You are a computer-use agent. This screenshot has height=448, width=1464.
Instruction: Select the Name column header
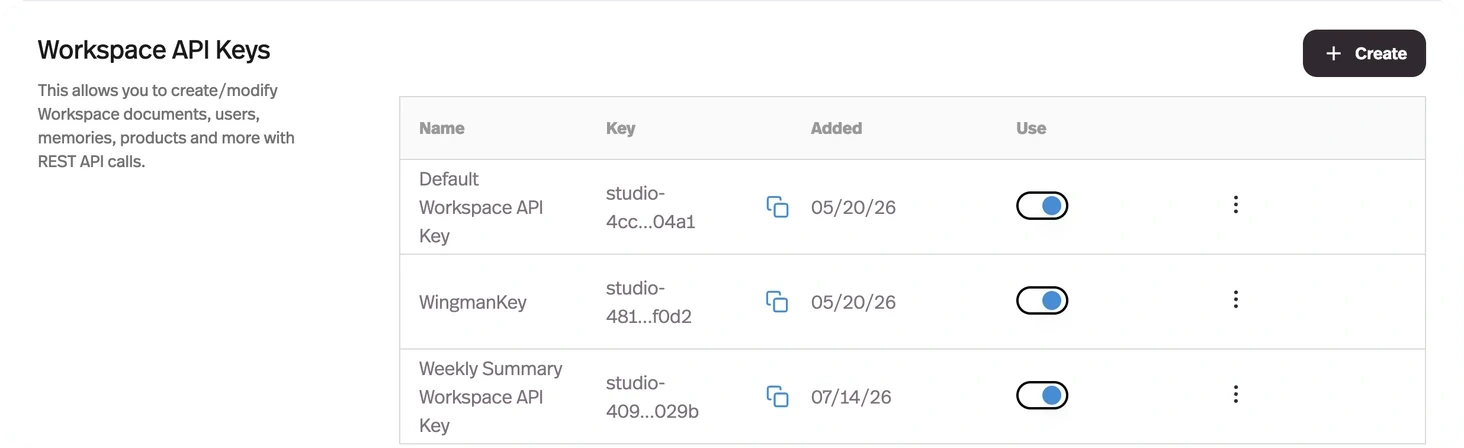(442, 128)
